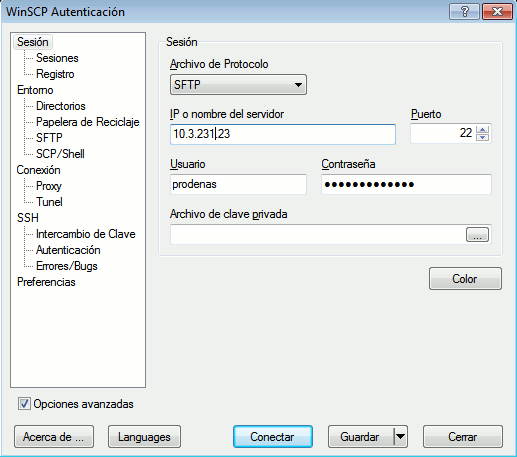Select the Preferencias tree item
This screenshot has height=457, width=517.
click(46, 282)
